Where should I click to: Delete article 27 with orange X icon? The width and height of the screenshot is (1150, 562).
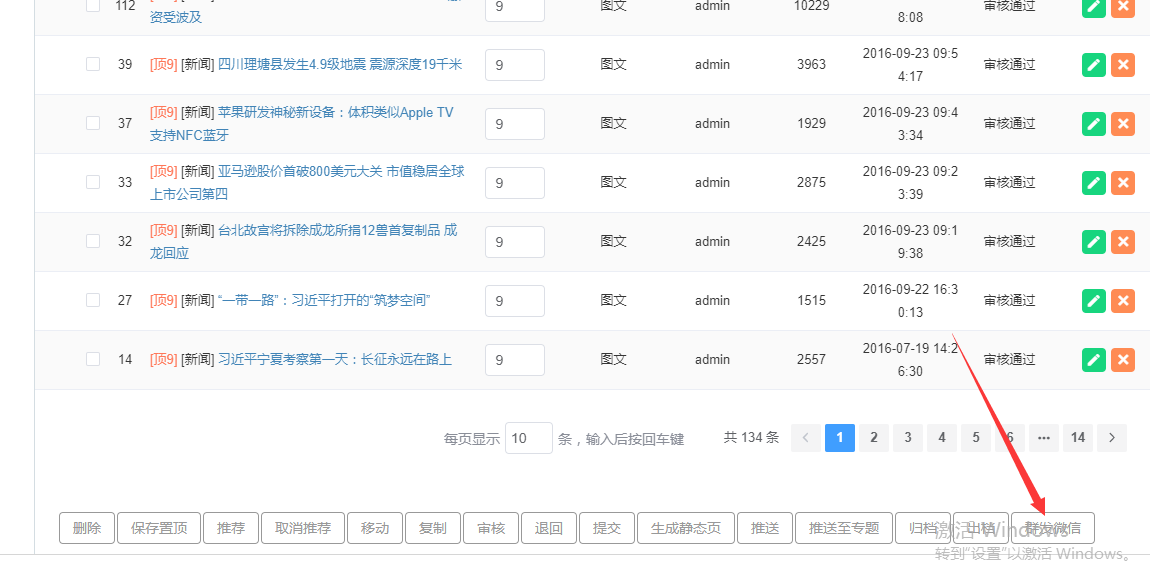coord(1123,301)
